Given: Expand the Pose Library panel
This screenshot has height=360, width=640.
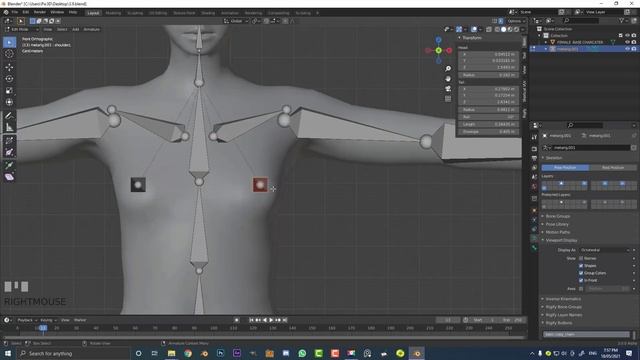Looking at the screenshot, I should click(x=557, y=224).
